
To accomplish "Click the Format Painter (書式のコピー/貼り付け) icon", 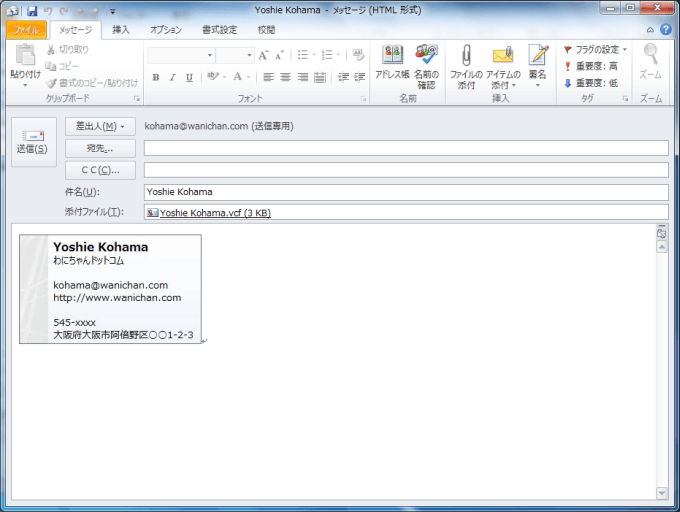I will click(51, 83).
